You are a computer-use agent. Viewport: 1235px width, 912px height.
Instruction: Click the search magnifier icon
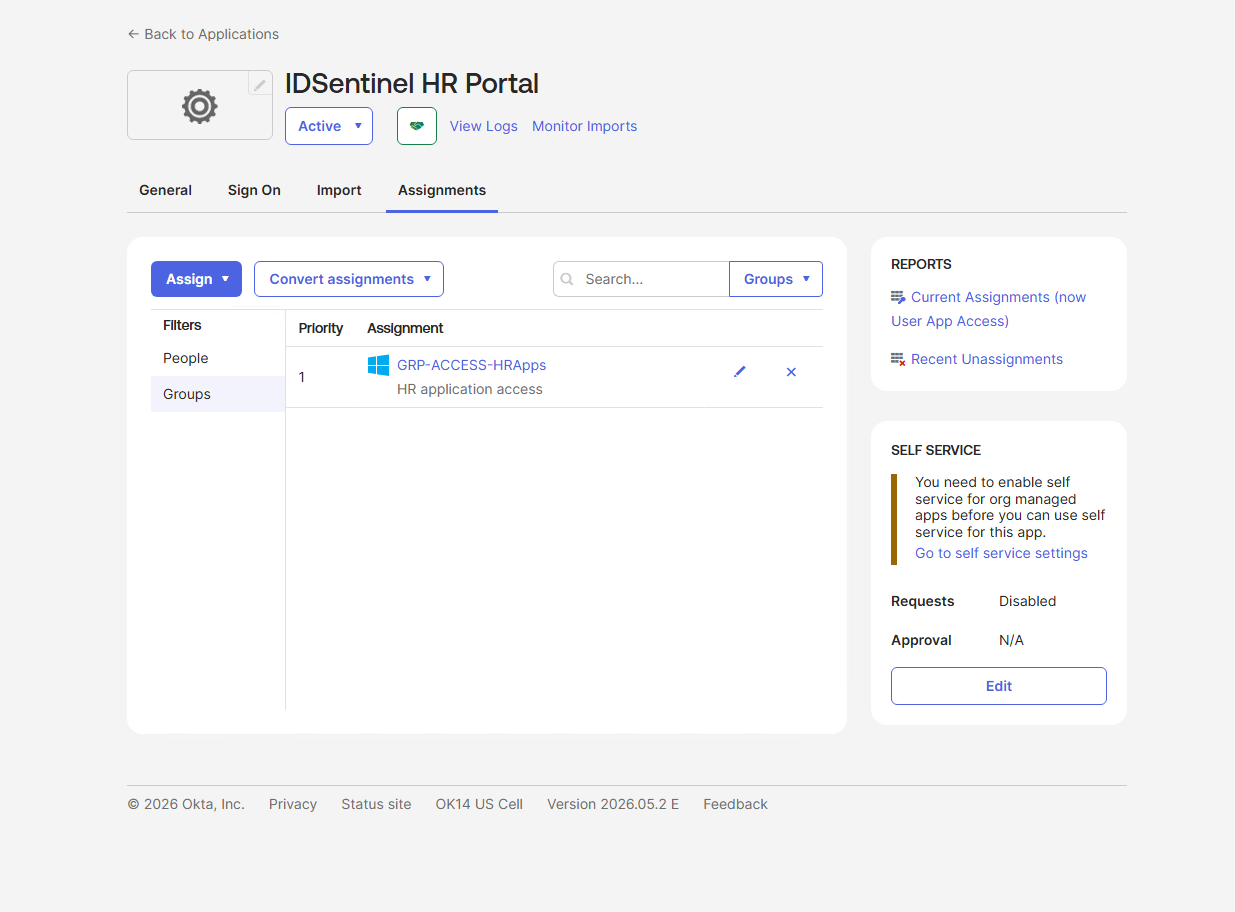567,279
